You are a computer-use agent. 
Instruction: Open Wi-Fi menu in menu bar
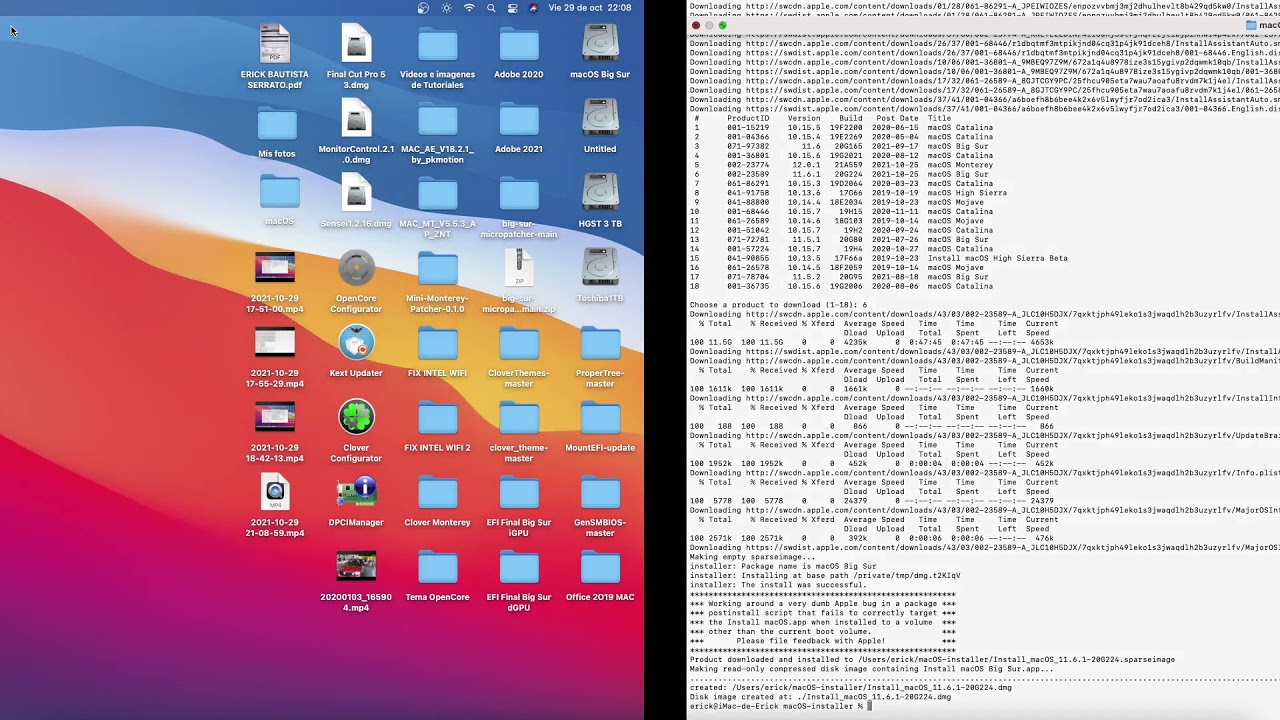[x=469, y=8]
